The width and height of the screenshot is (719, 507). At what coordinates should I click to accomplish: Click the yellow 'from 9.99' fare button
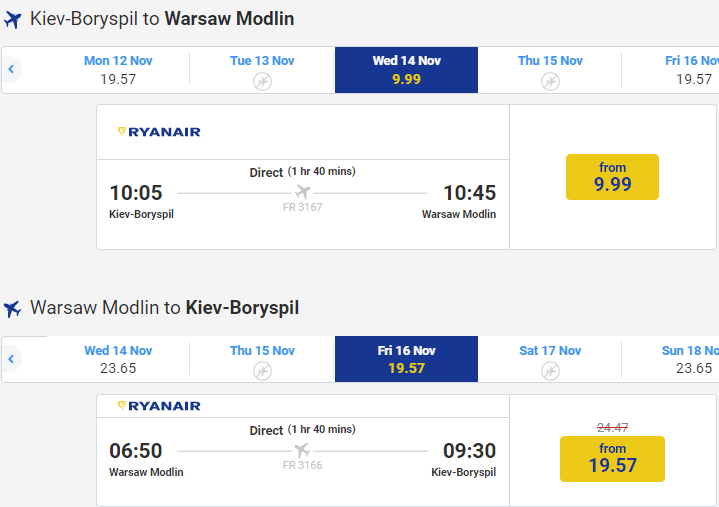click(612, 177)
